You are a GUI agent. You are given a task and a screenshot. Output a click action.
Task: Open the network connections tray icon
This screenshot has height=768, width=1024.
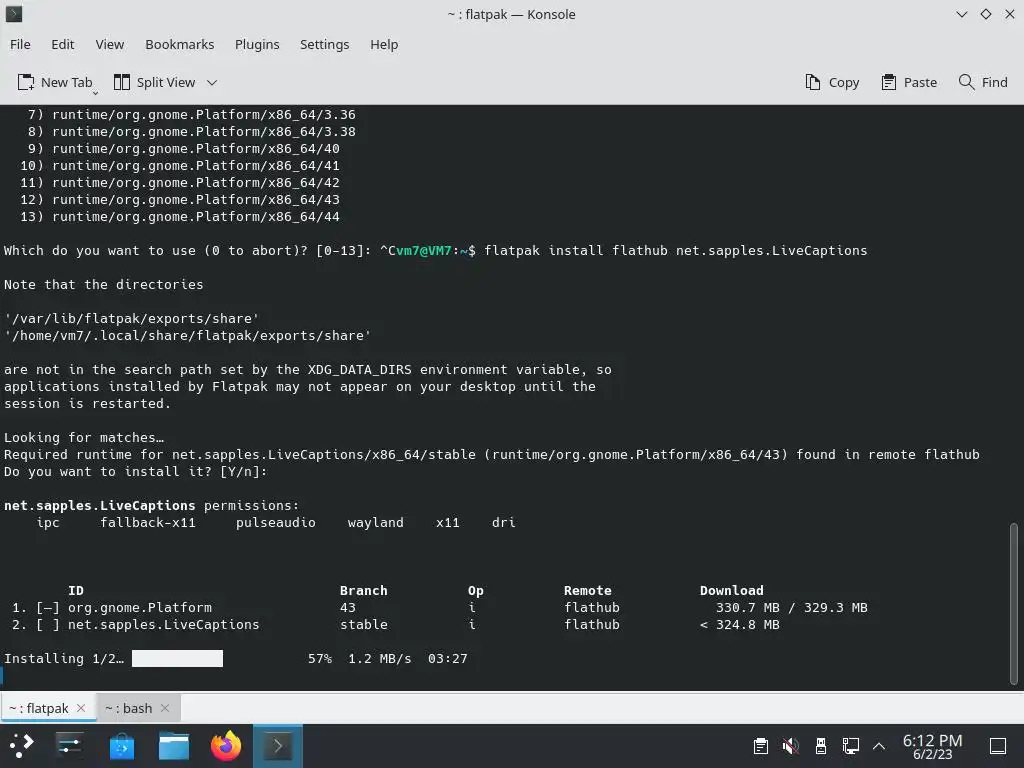(850, 746)
